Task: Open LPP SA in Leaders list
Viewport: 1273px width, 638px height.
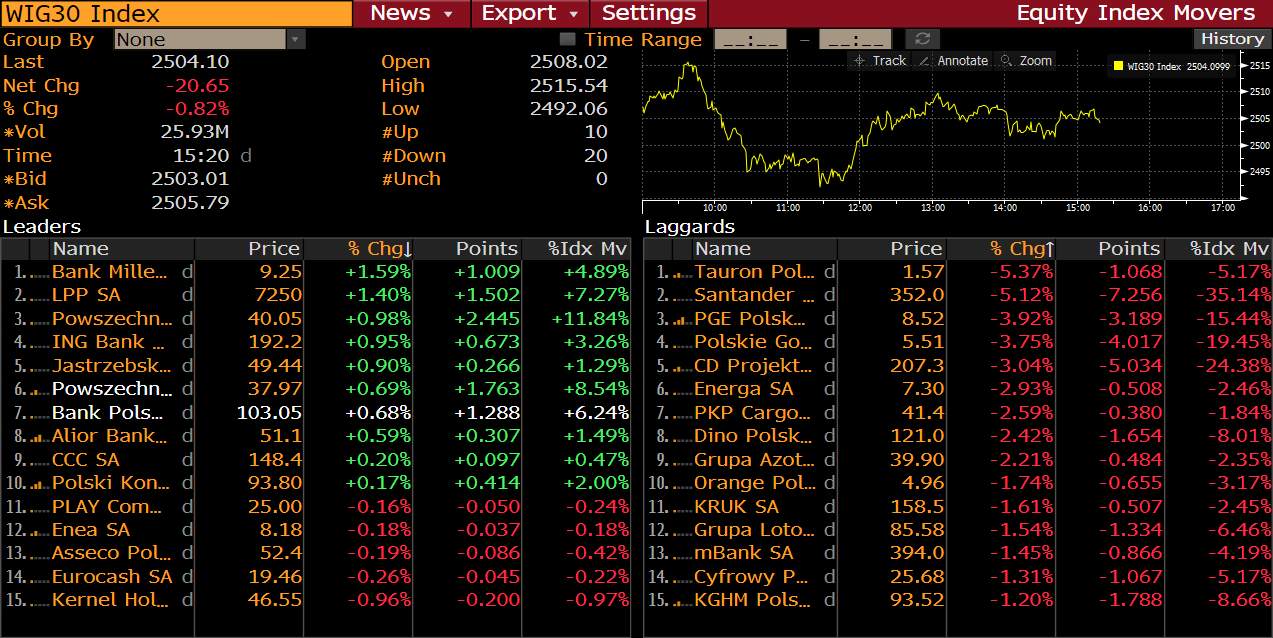Action: pos(86,295)
